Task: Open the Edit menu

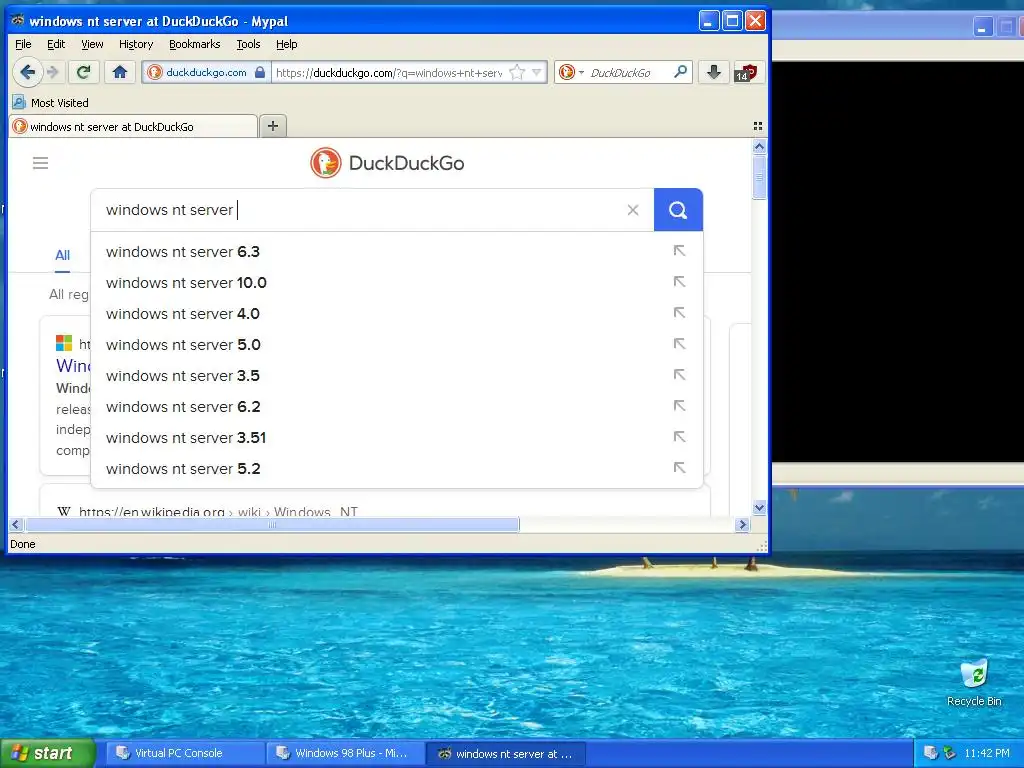Action: [x=56, y=44]
